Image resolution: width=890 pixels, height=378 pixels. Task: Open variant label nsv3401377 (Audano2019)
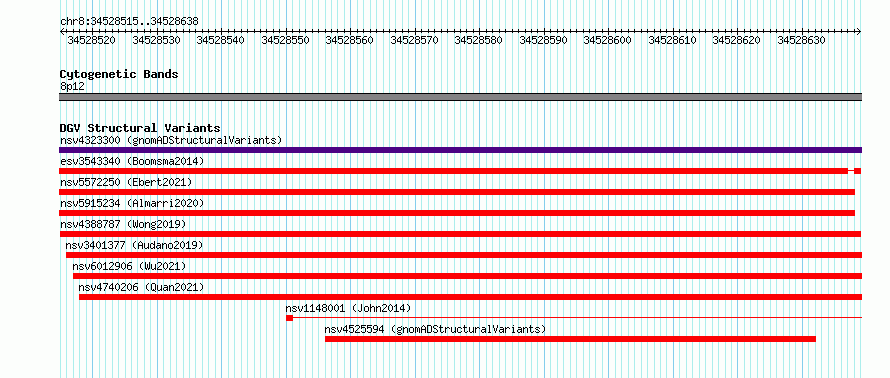134,245
